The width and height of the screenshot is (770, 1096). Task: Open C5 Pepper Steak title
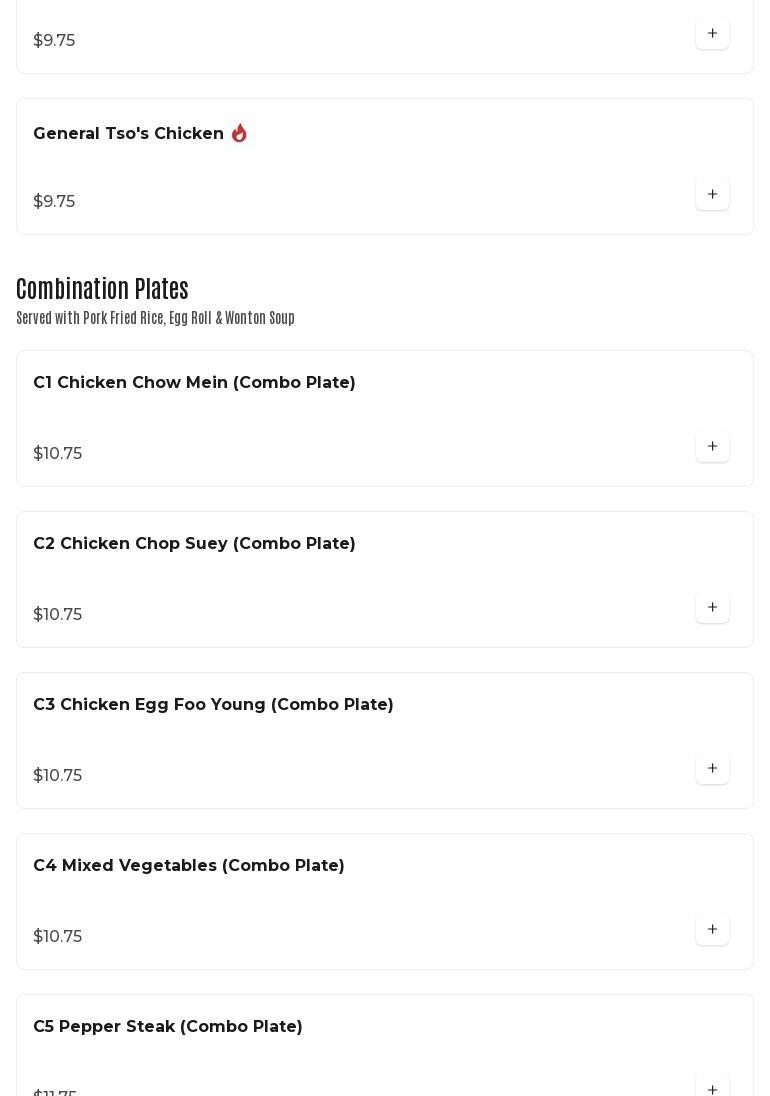click(x=167, y=1027)
